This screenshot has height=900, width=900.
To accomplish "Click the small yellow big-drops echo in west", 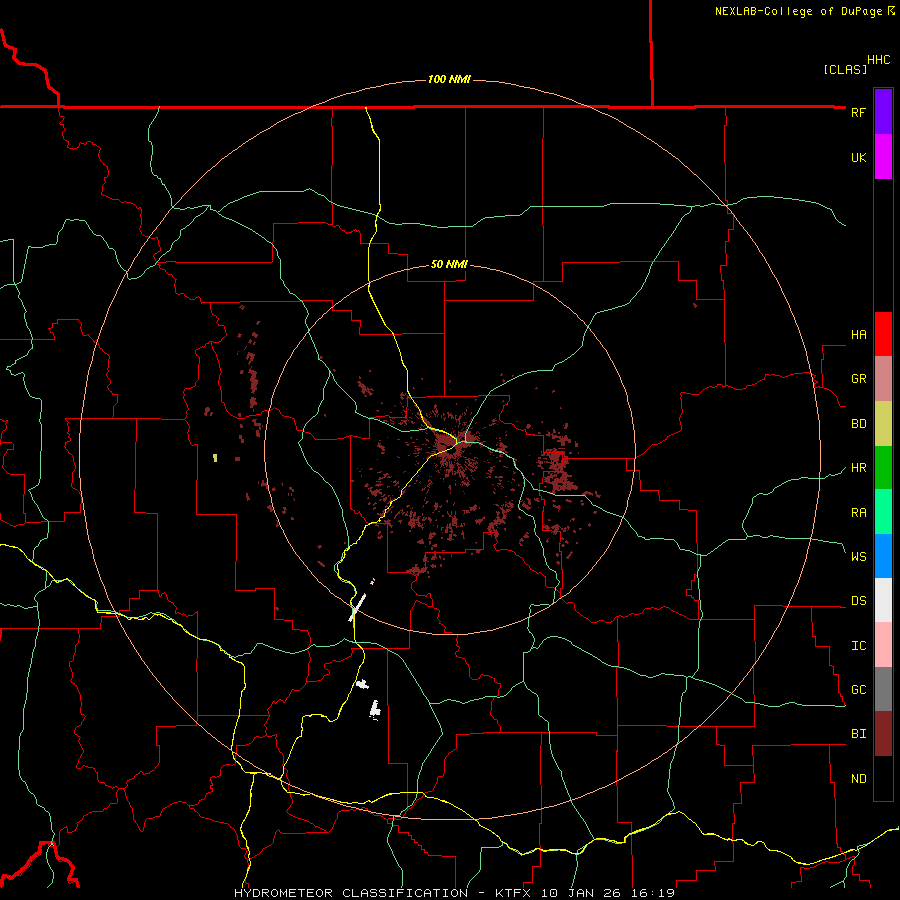I will (x=215, y=457).
